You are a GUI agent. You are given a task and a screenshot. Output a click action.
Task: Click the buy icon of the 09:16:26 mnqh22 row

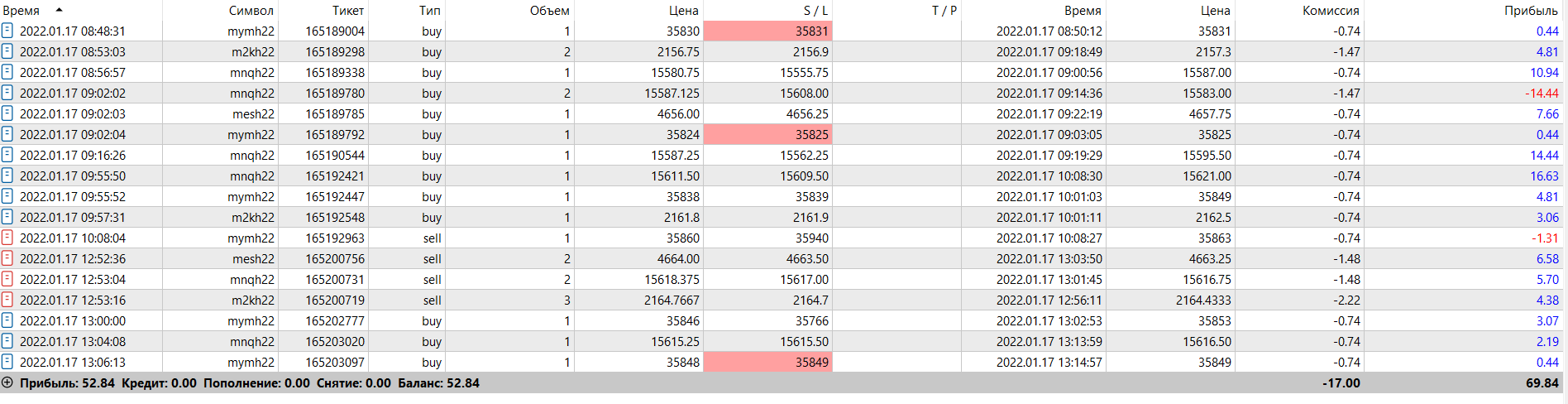pyautogui.click(x=7, y=155)
